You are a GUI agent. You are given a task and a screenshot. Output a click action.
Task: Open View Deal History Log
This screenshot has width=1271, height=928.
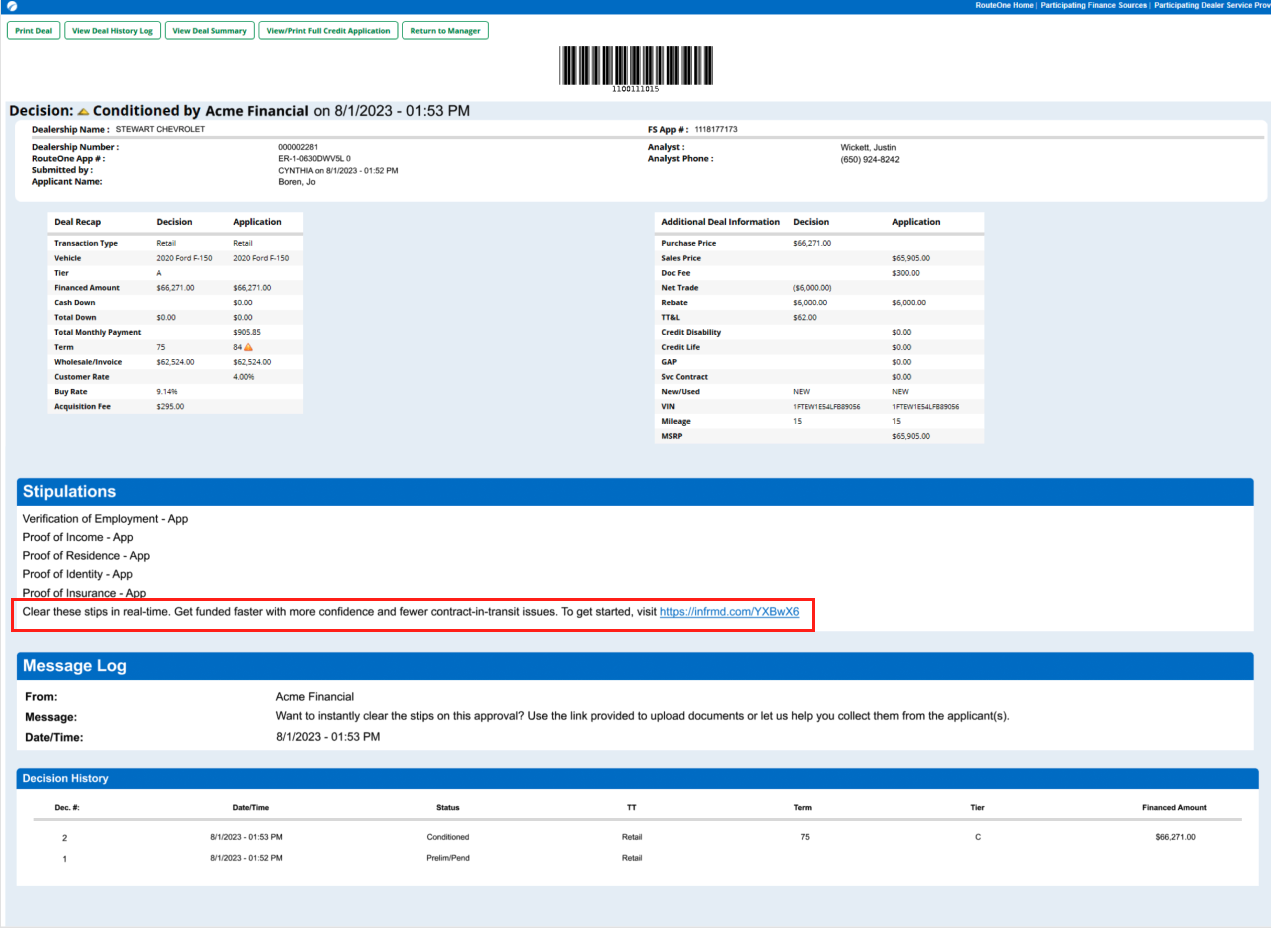point(111,31)
